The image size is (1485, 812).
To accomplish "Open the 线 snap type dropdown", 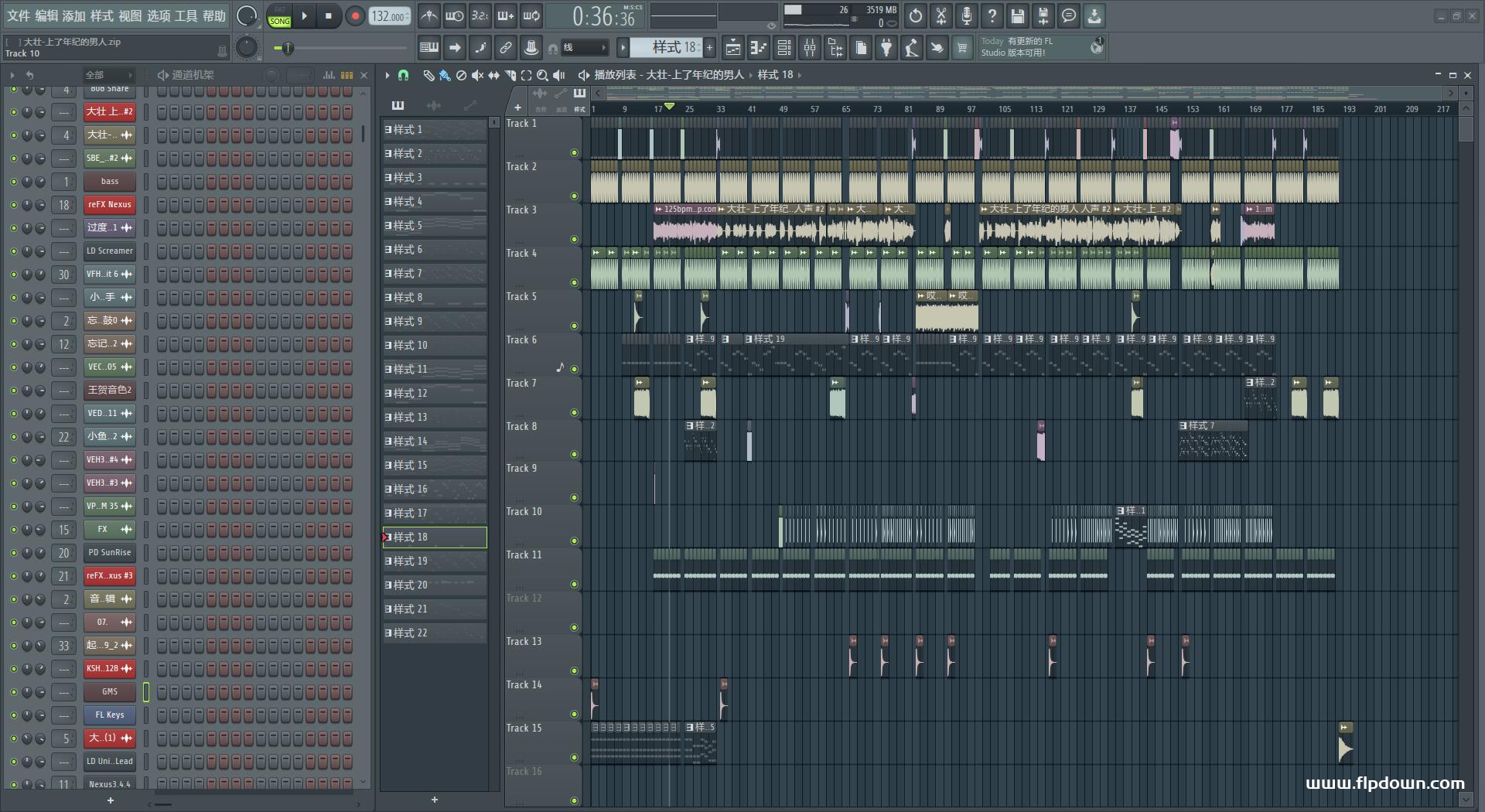I will tap(584, 48).
